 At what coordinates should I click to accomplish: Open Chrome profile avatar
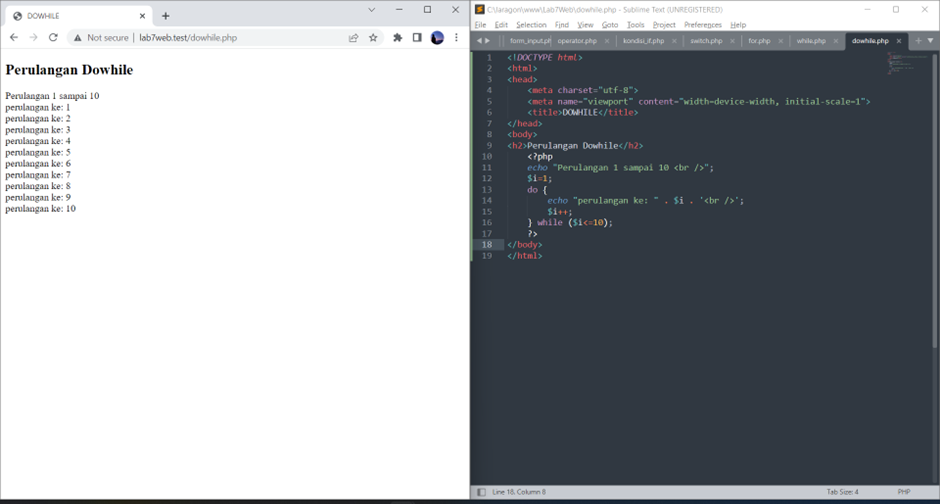pyautogui.click(x=437, y=38)
